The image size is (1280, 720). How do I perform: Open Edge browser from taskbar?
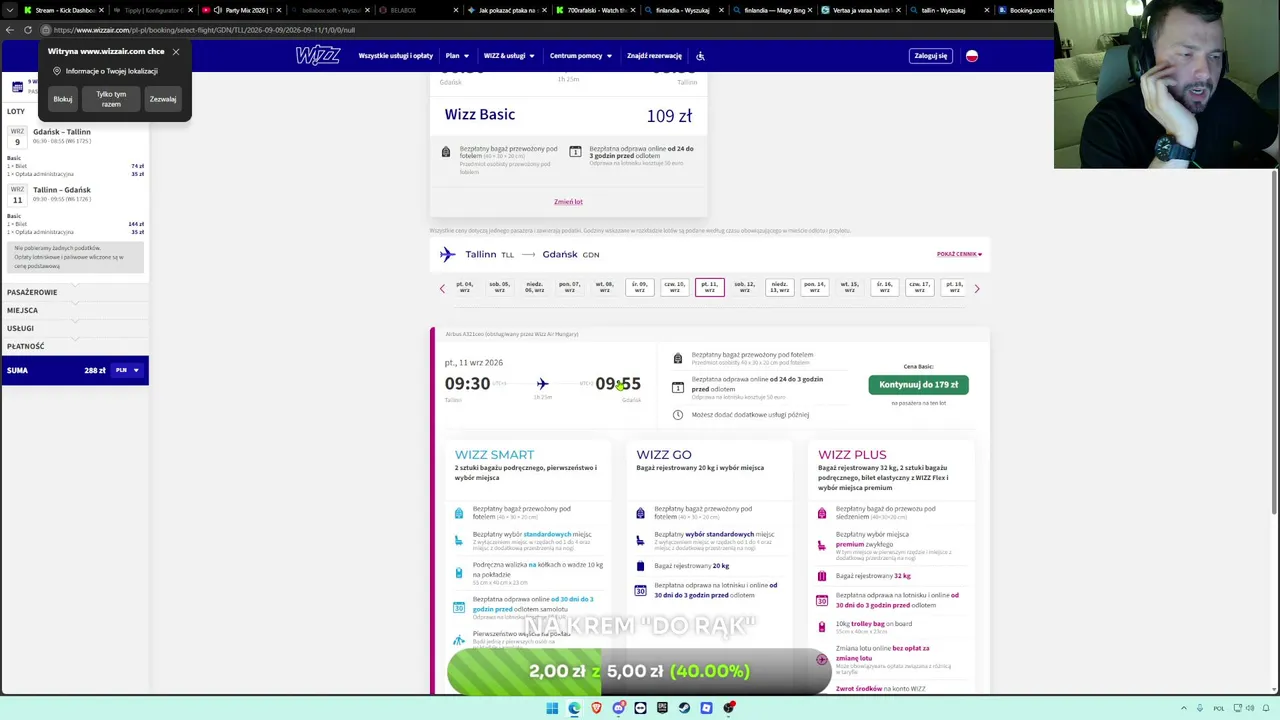[x=574, y=708]
